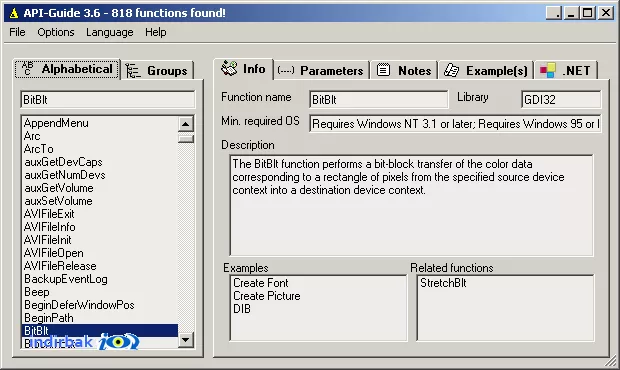Viewport: 620px width, 370px height.
Task: Select the highlighted BitBlt list entry
Action: point(100,330)
